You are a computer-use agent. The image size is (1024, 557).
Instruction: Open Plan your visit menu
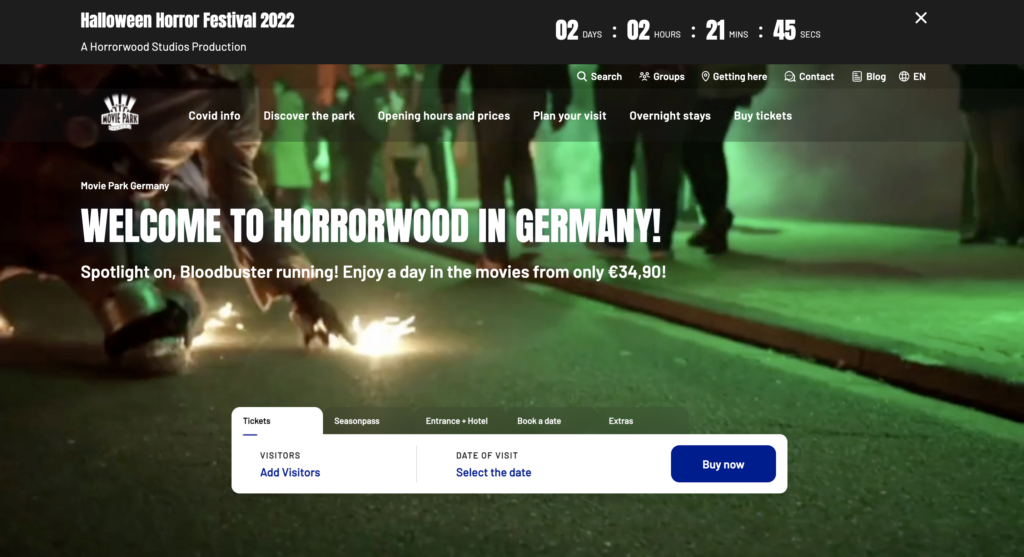click(x=569, y=116)
